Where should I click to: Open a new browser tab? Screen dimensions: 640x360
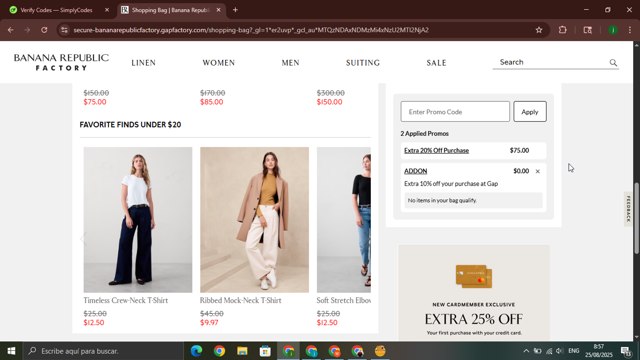pyautogui.click(x=235, y=10)
